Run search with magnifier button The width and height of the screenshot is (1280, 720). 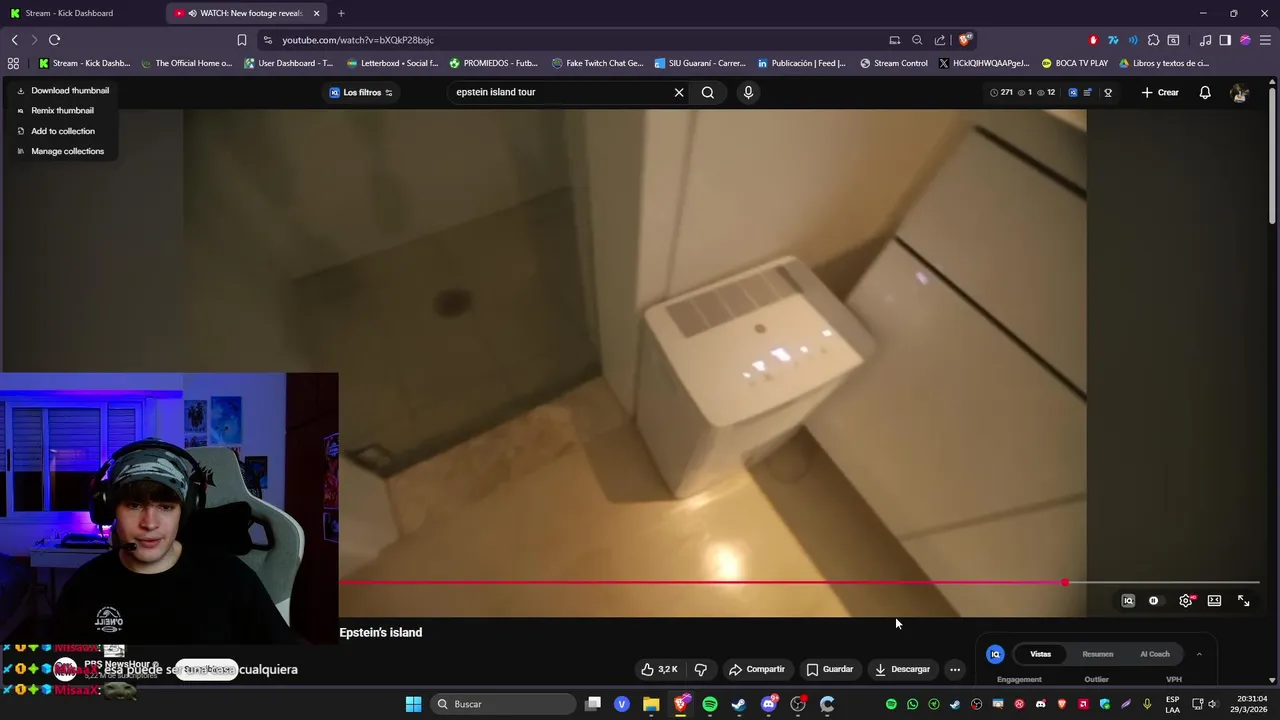pyautogui.click(x=708, y=92)
